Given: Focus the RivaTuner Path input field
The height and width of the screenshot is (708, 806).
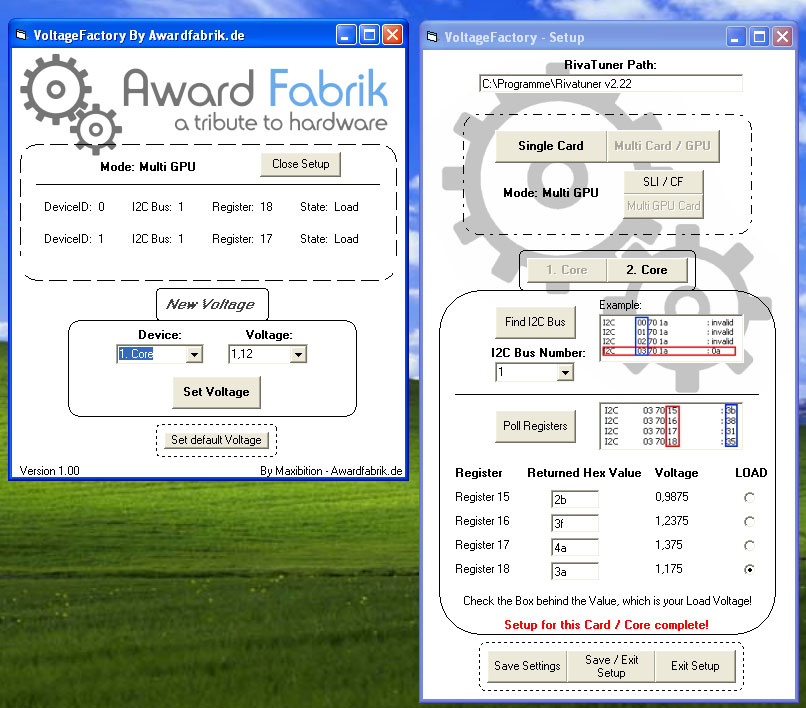Looking at the screenshot, I should tap(611, 84).
